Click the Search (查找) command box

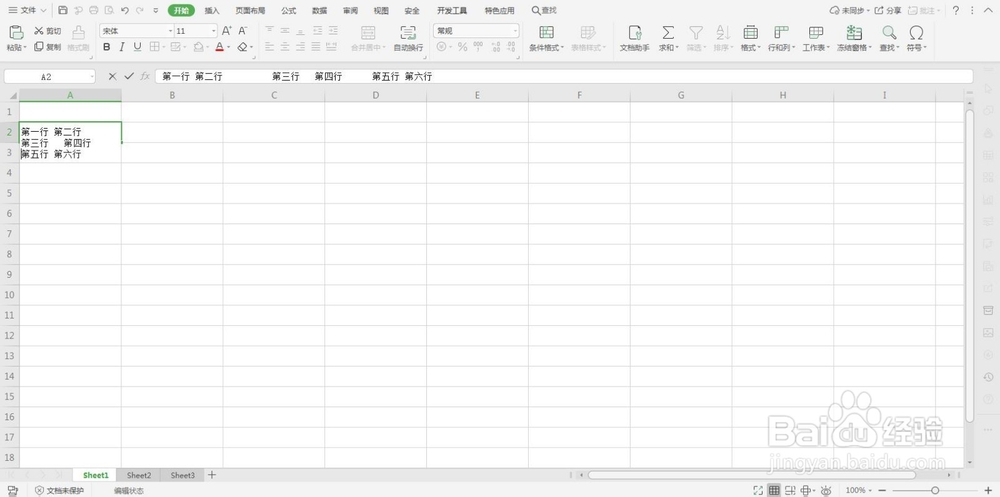[x=544, y=10]
